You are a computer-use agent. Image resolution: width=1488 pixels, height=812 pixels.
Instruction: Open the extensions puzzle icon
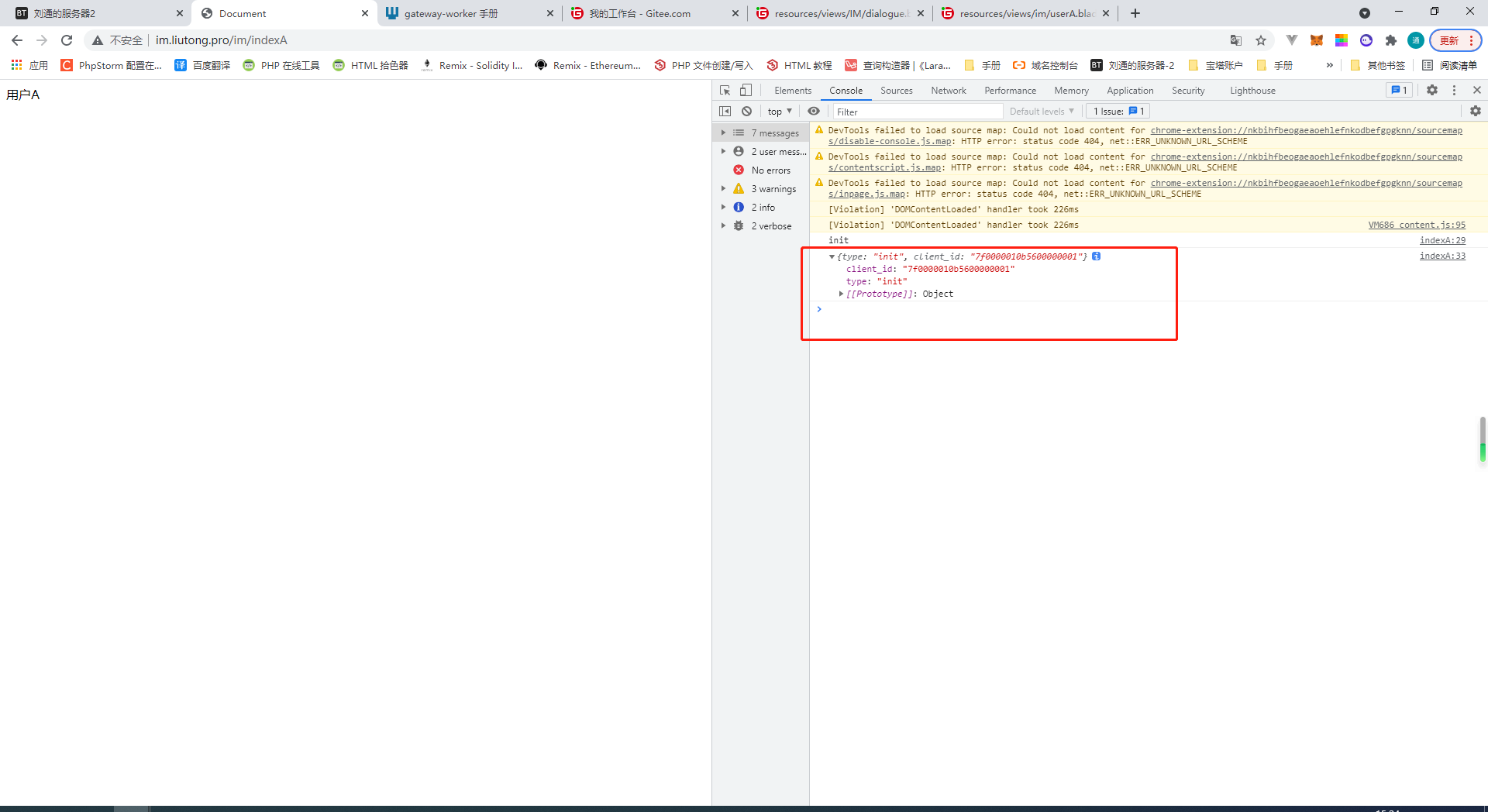coord(1391,40)
